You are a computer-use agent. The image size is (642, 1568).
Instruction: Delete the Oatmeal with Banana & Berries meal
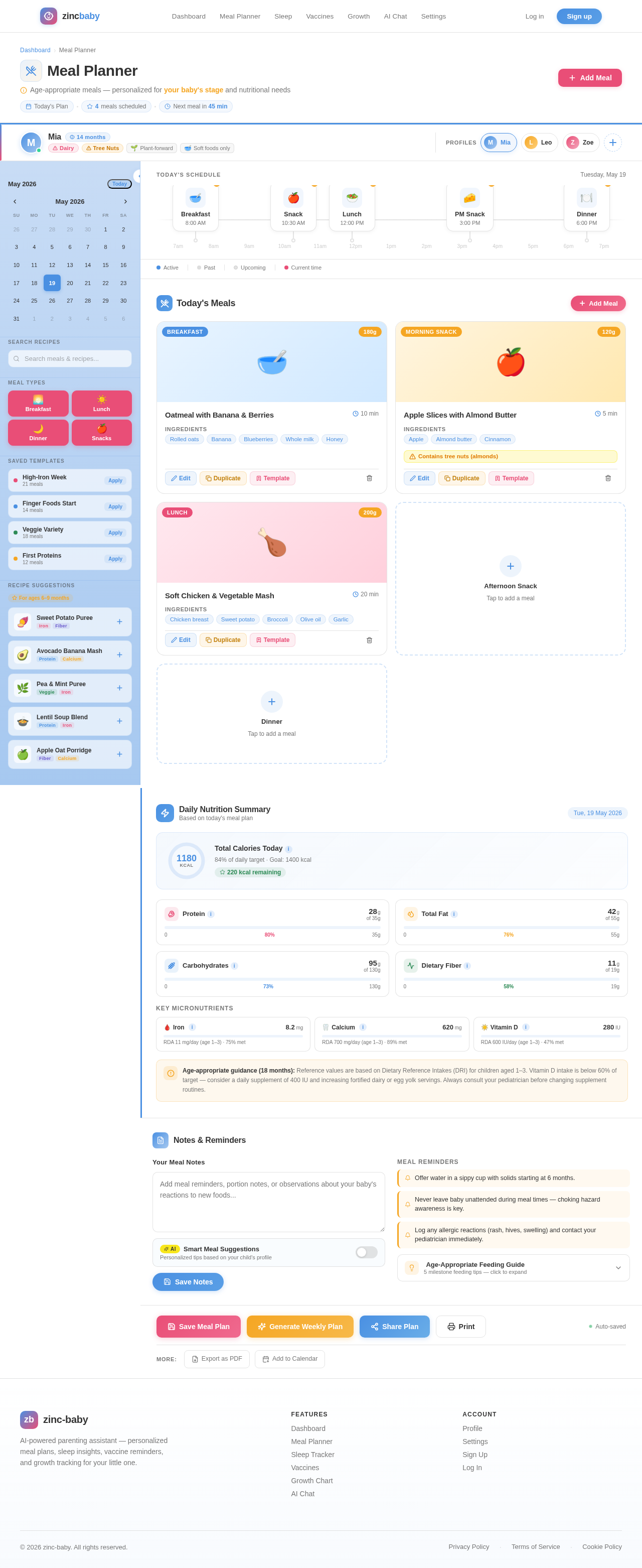coord(369,478)
